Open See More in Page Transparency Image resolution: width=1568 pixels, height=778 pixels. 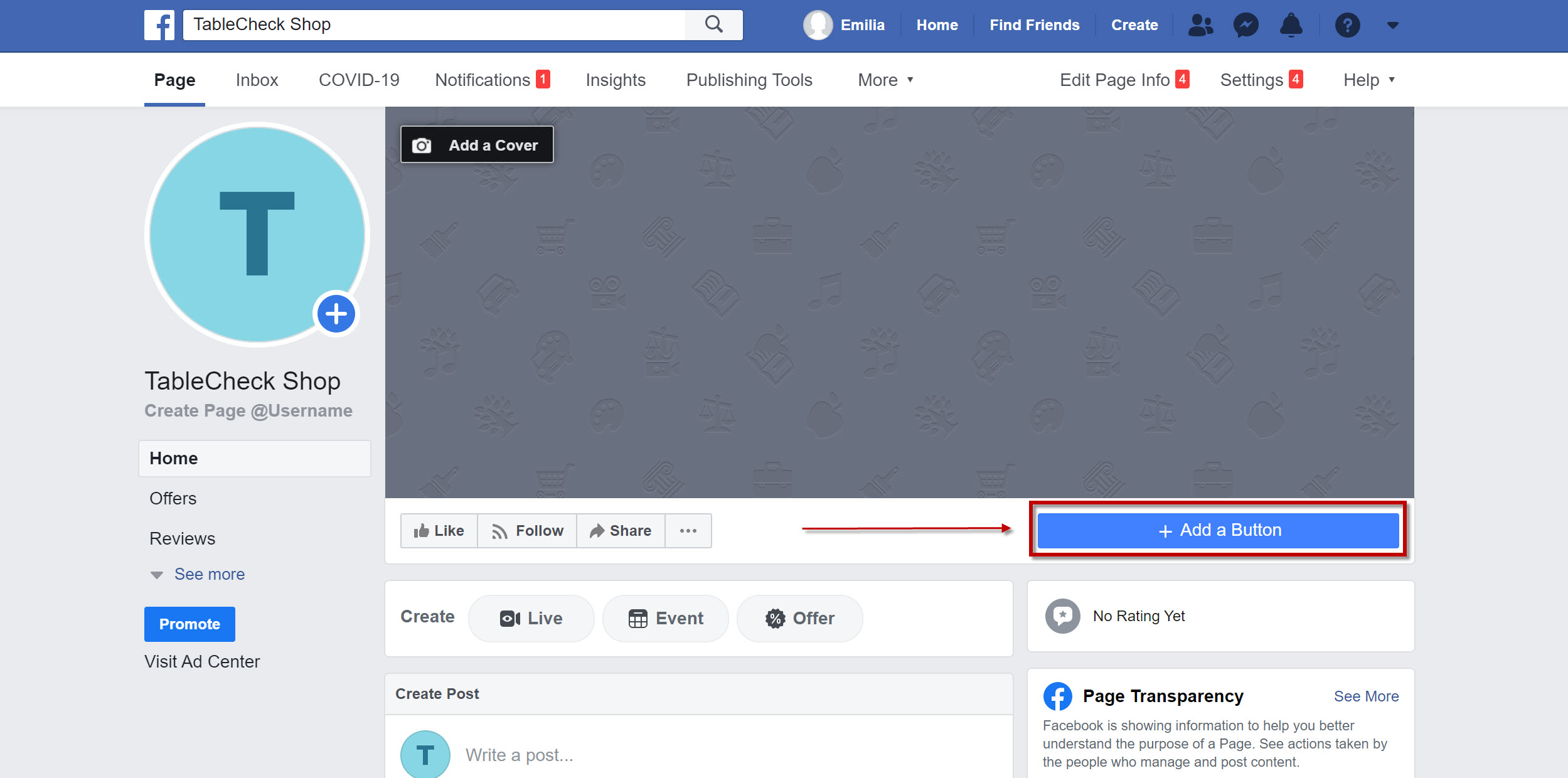click(1366, 696)
